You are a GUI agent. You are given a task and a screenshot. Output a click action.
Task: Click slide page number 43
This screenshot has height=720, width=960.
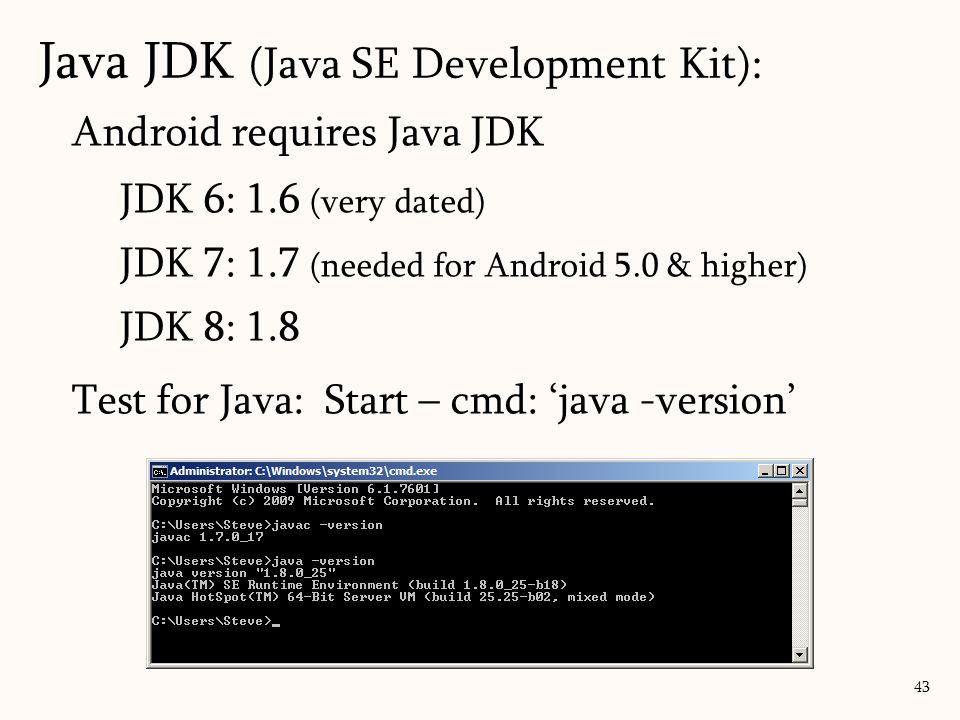coord(921,687)
